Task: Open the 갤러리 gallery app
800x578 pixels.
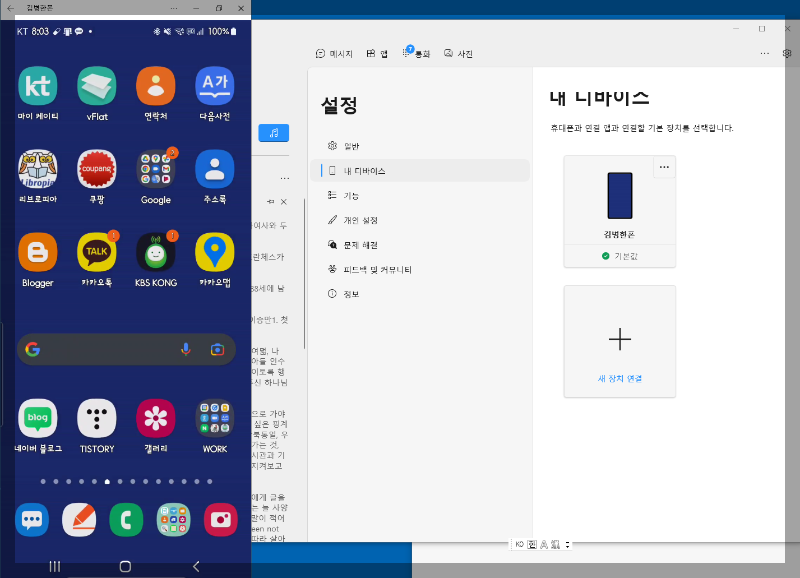Action: click(156, 418)
